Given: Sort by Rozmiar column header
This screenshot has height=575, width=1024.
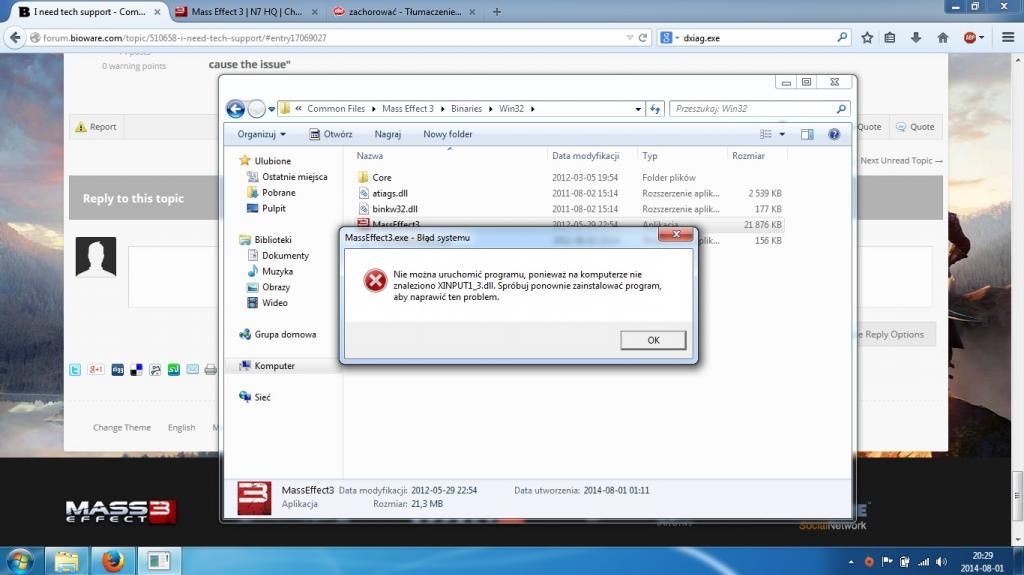Looking at the screenshot, I should (x=748, y=156).
